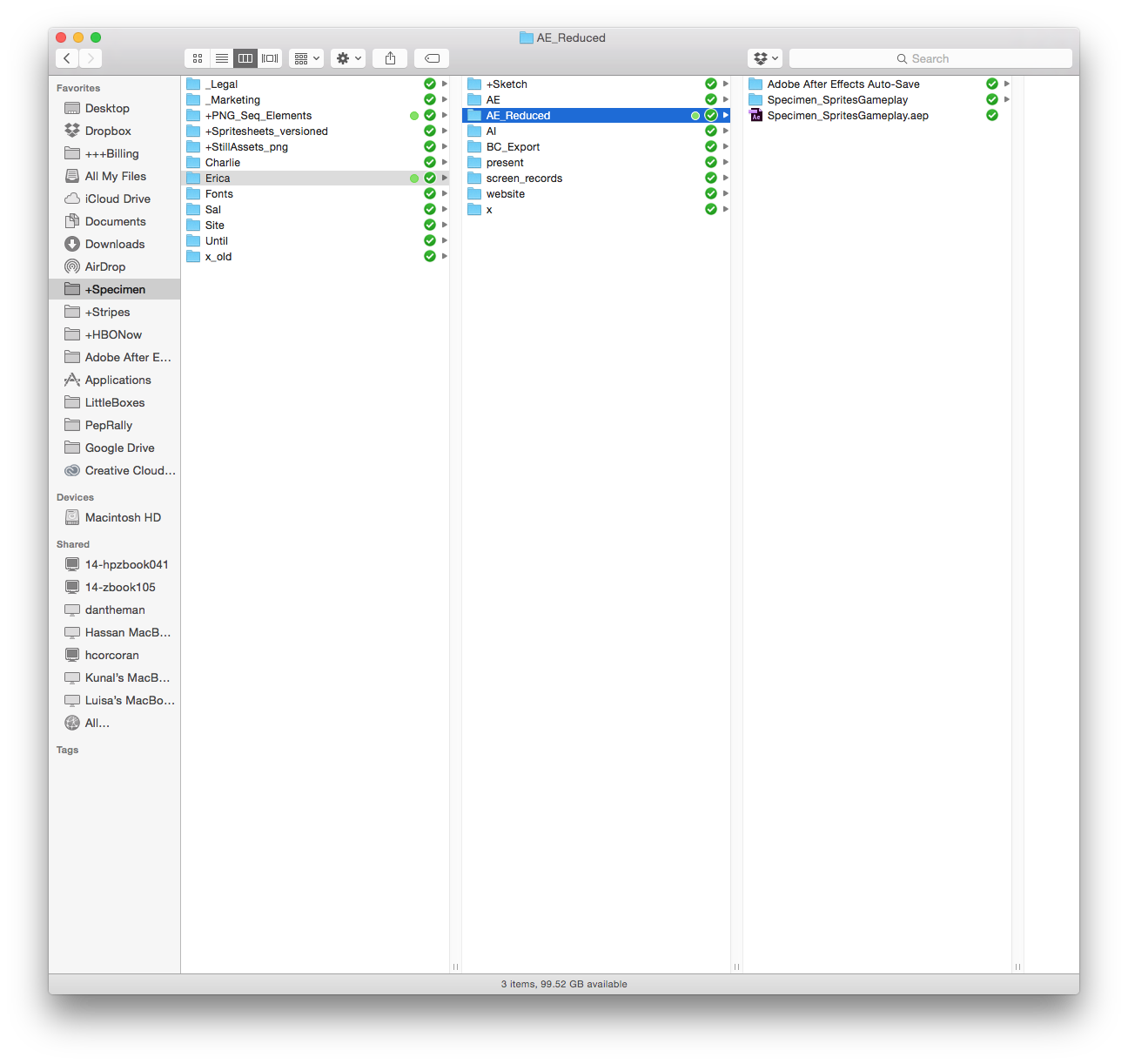The image size is (1128, 1064).
Task: Select the +Spritesheets_versioned folder
Action: [315, 131]
